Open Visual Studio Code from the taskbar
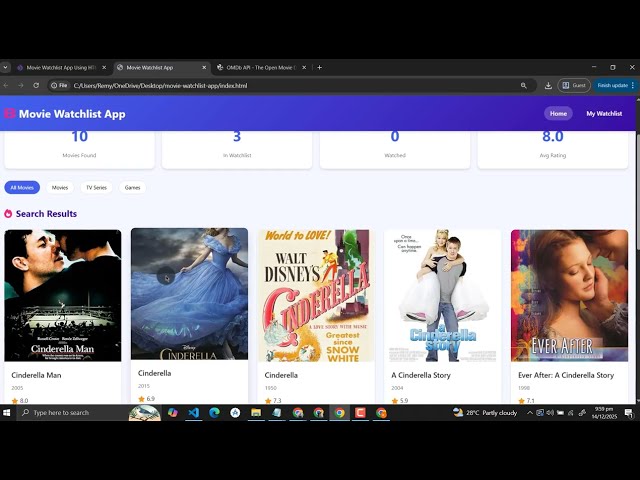640x480 pixels. point(194,413)
